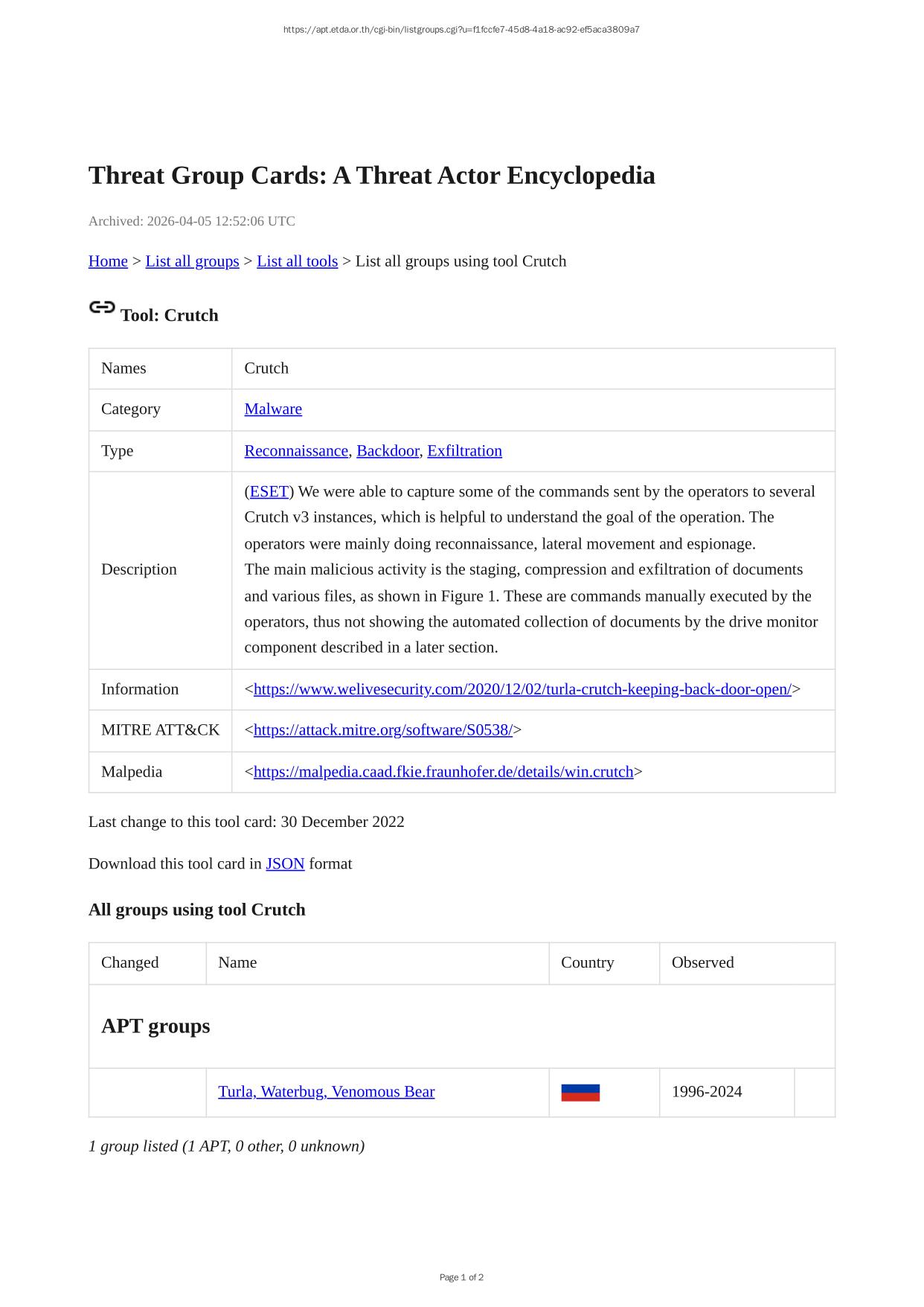The width and height of the screenshot is (924, 1307).
Task: Click the chain link icon beside Tool: Crutch
Action: [102, 307]
